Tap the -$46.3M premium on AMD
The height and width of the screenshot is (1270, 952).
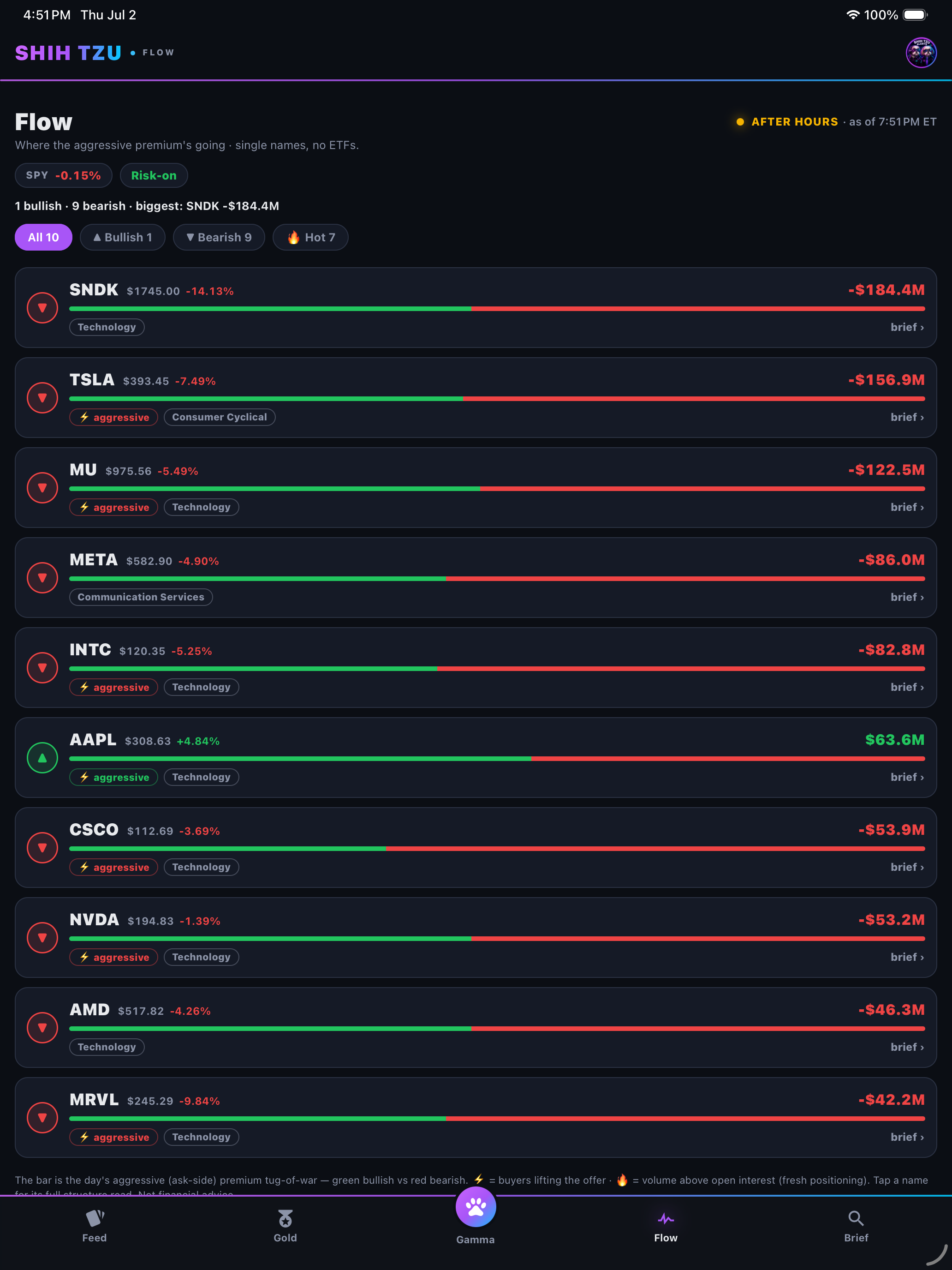[x=891, y=1009]
